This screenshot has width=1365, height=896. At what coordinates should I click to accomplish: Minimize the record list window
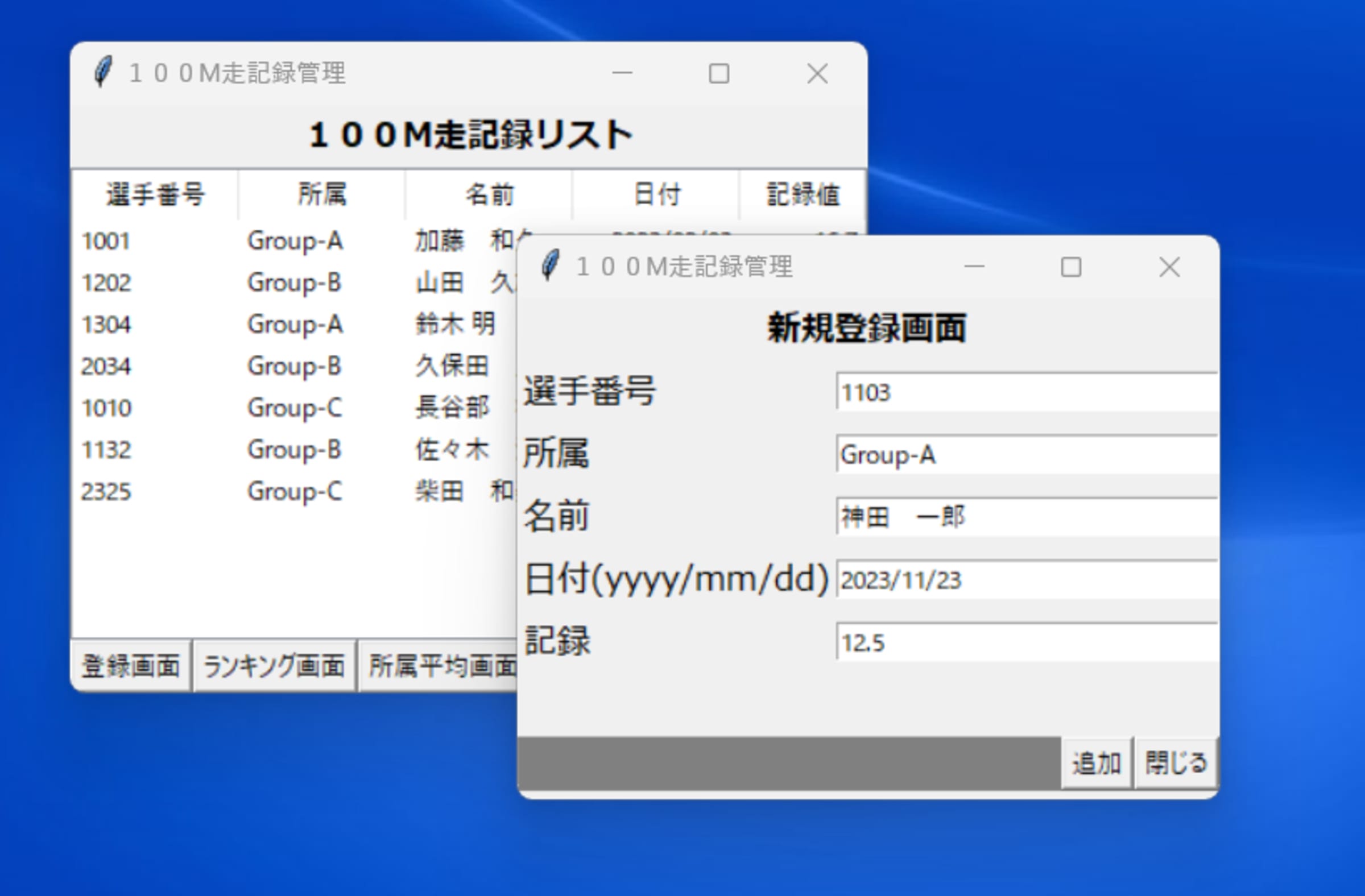click(x=622, y=73)
